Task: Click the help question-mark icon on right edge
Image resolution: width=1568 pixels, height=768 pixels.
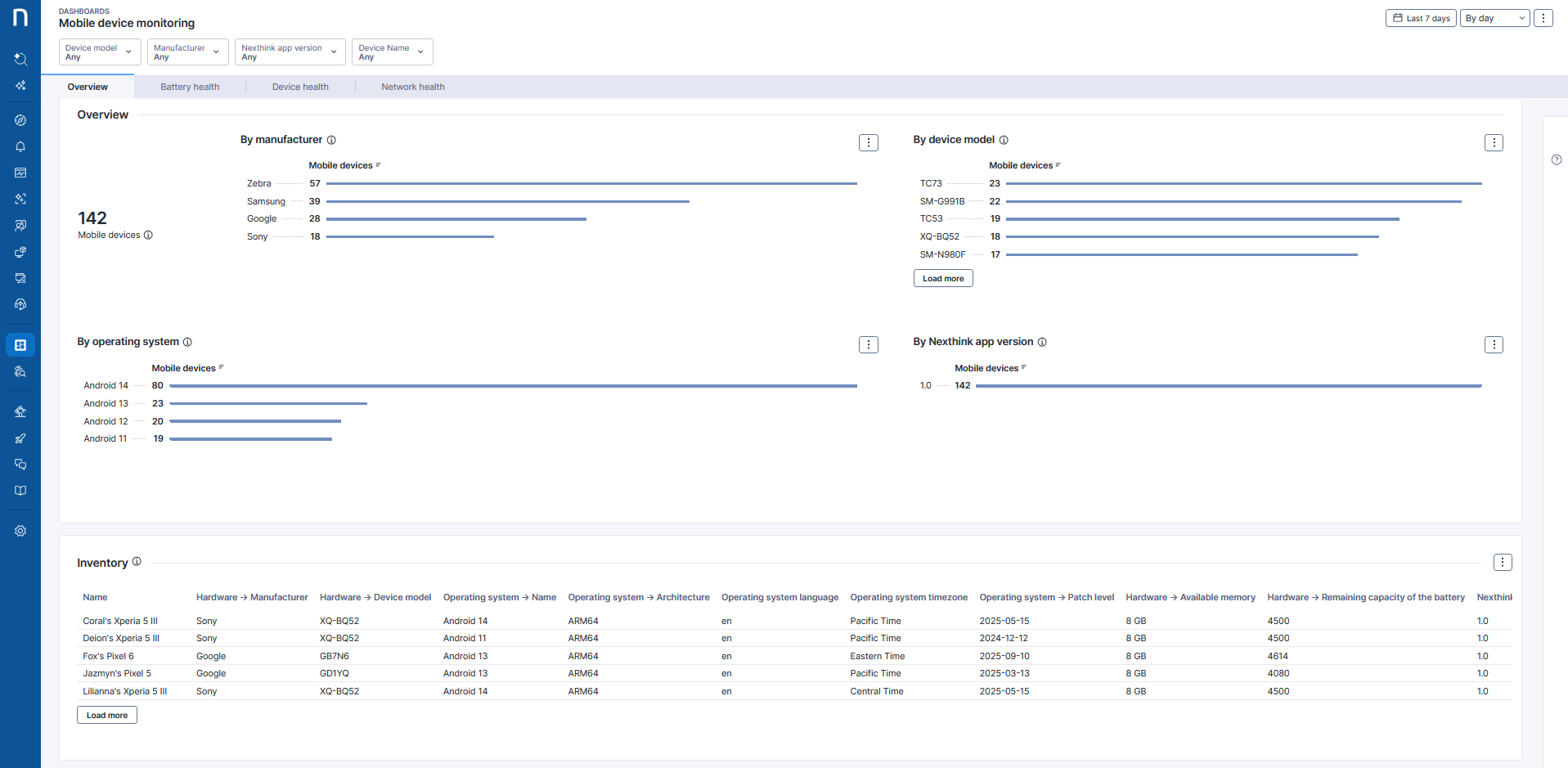Action: pos(1557,159)
